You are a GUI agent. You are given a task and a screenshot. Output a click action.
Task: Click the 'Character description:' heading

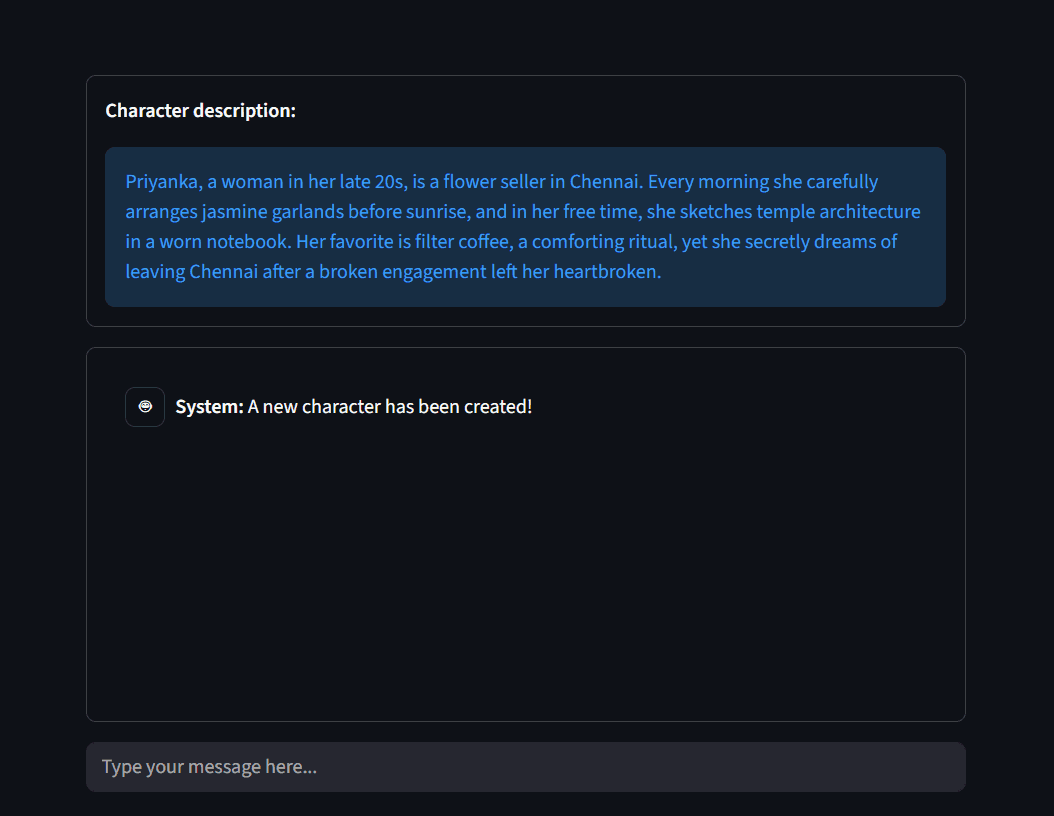[x=200, y=110]
